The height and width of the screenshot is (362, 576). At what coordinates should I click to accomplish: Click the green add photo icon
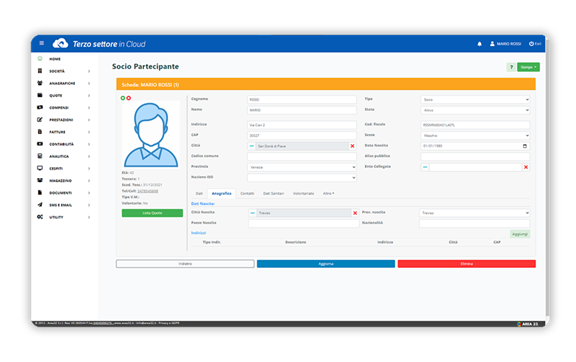click(x=123, y=98)
